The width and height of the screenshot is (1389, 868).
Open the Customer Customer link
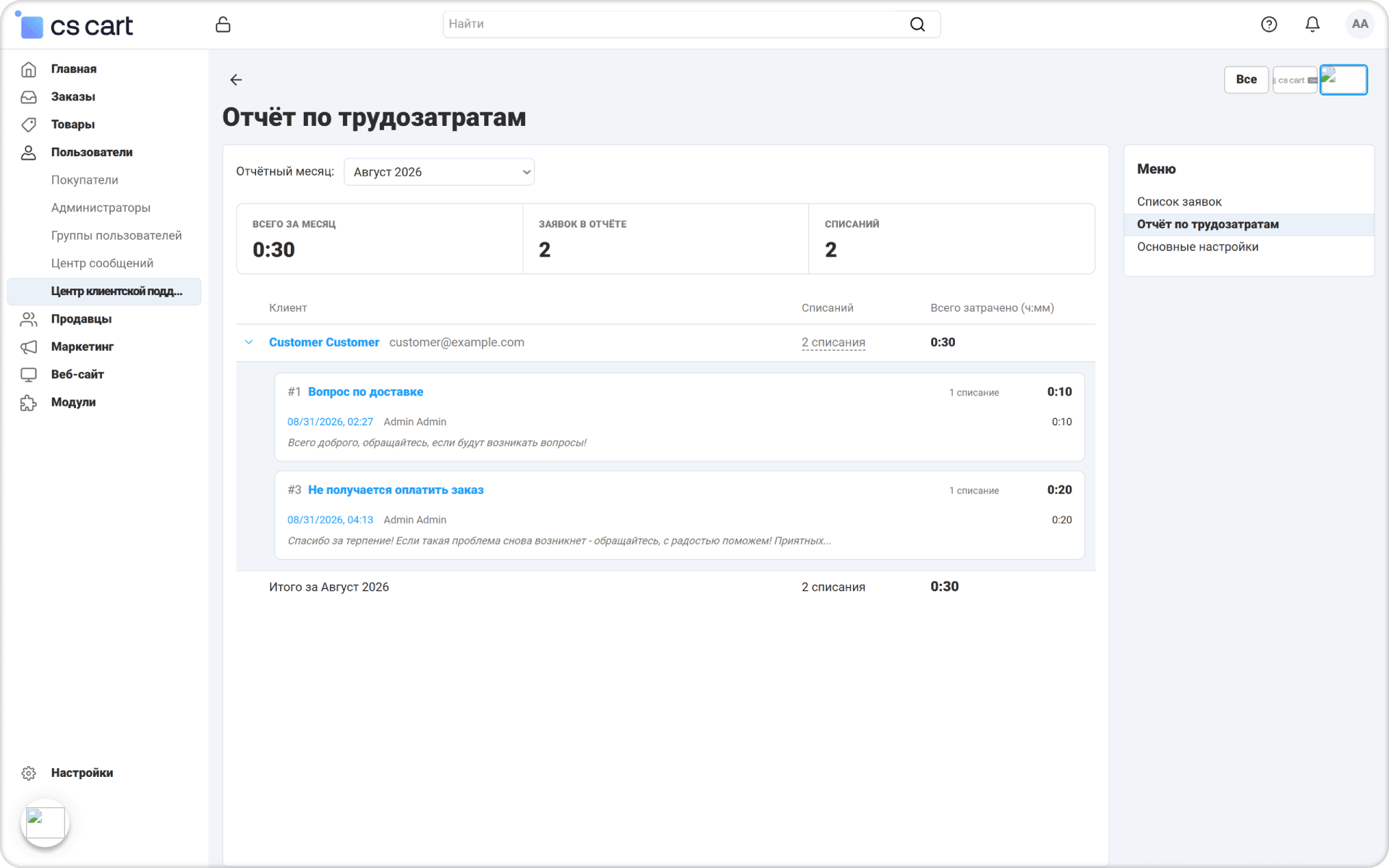[x=323, y=342]
